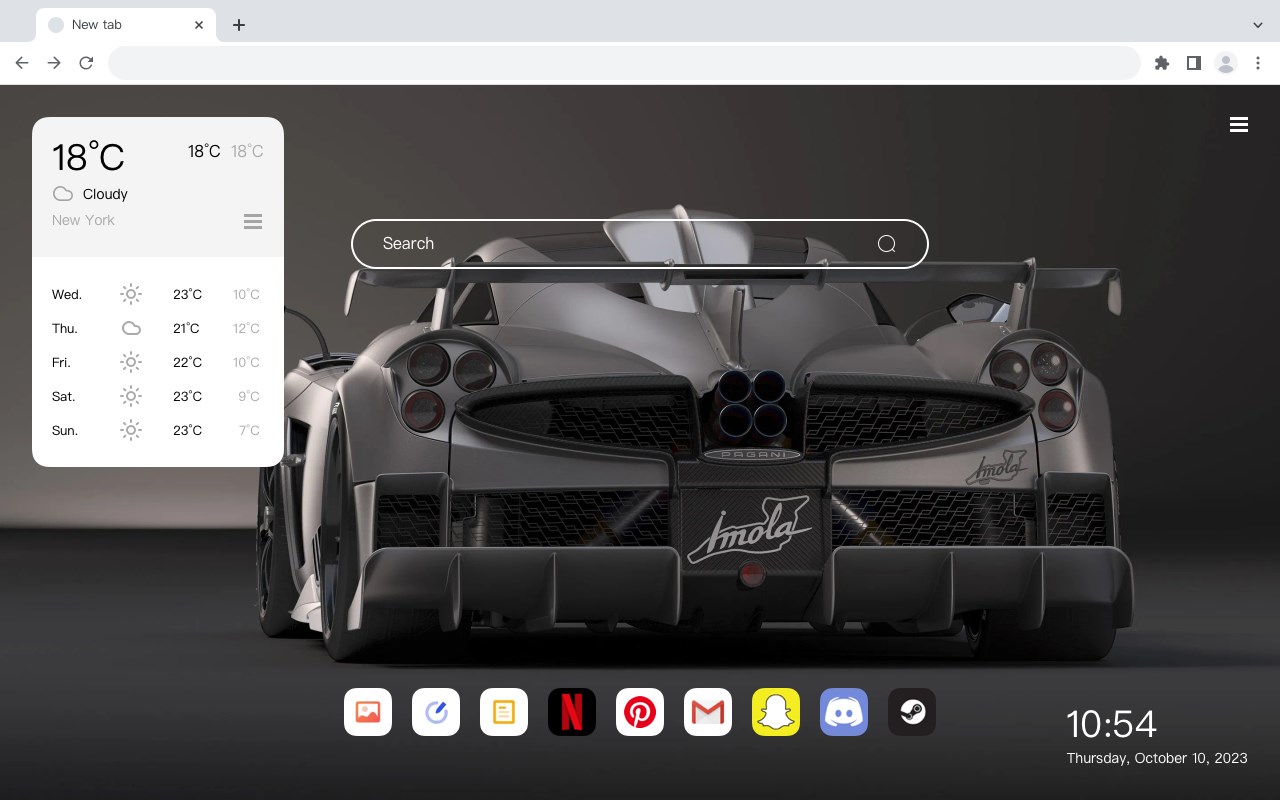Open a new browser tab
The image size is (1280, 800).
tap(239, 25)
